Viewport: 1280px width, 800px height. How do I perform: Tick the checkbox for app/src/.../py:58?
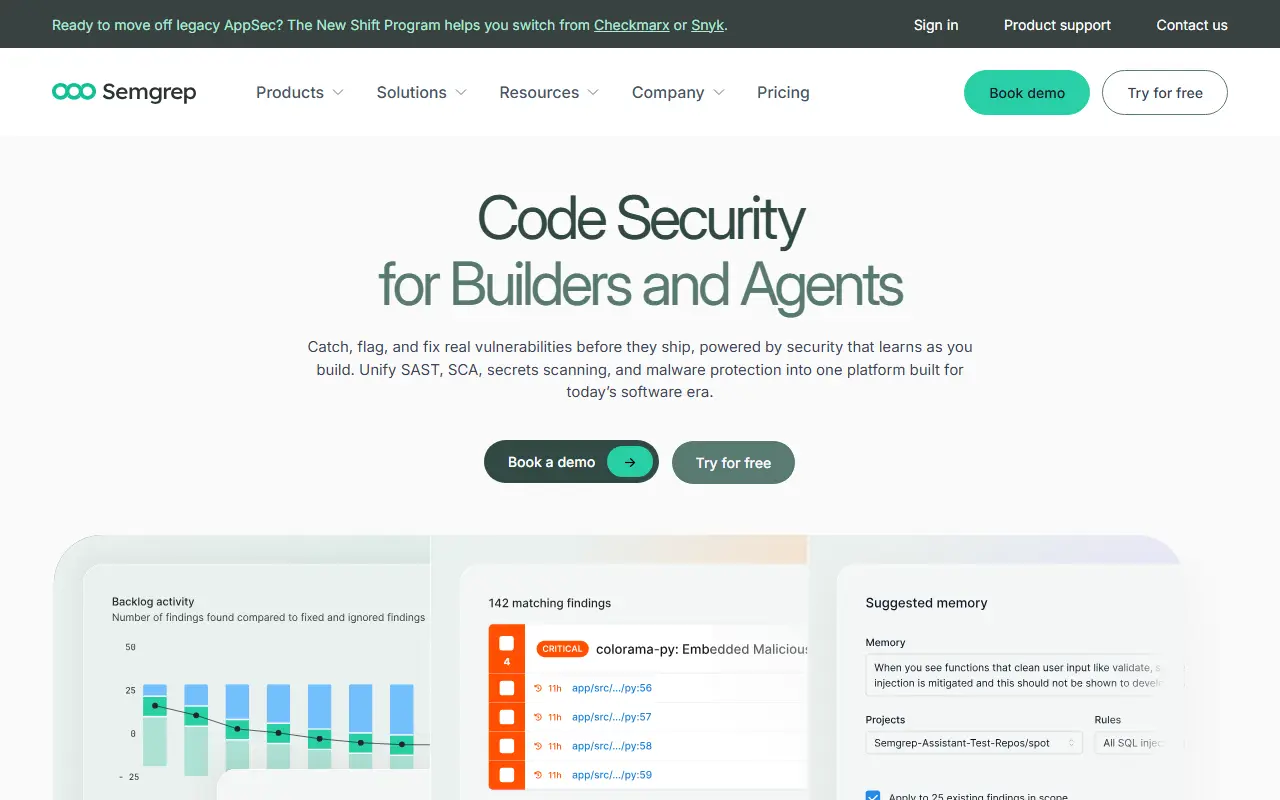[507, 746]
